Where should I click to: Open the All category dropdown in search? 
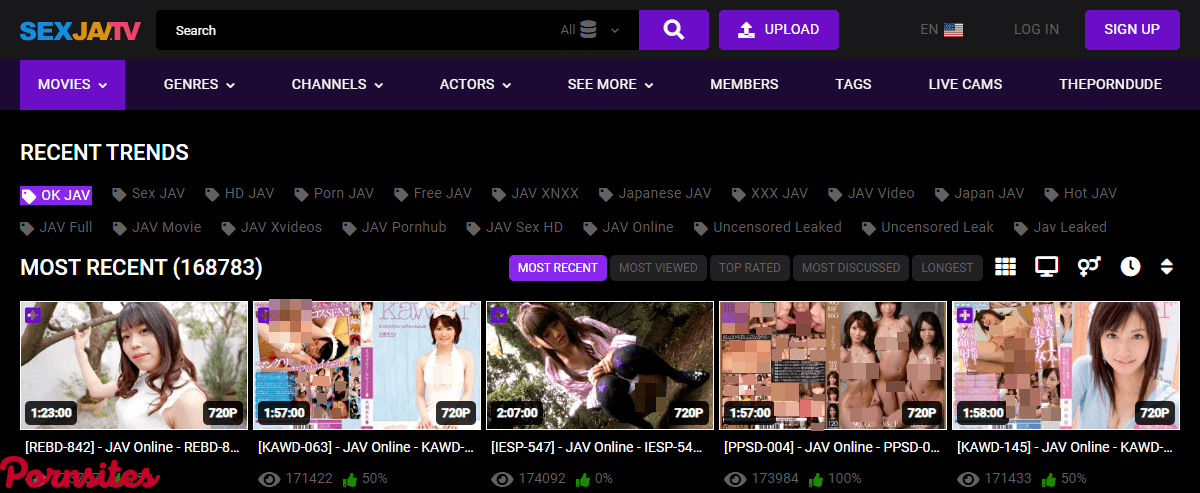(x=590, y=30)
